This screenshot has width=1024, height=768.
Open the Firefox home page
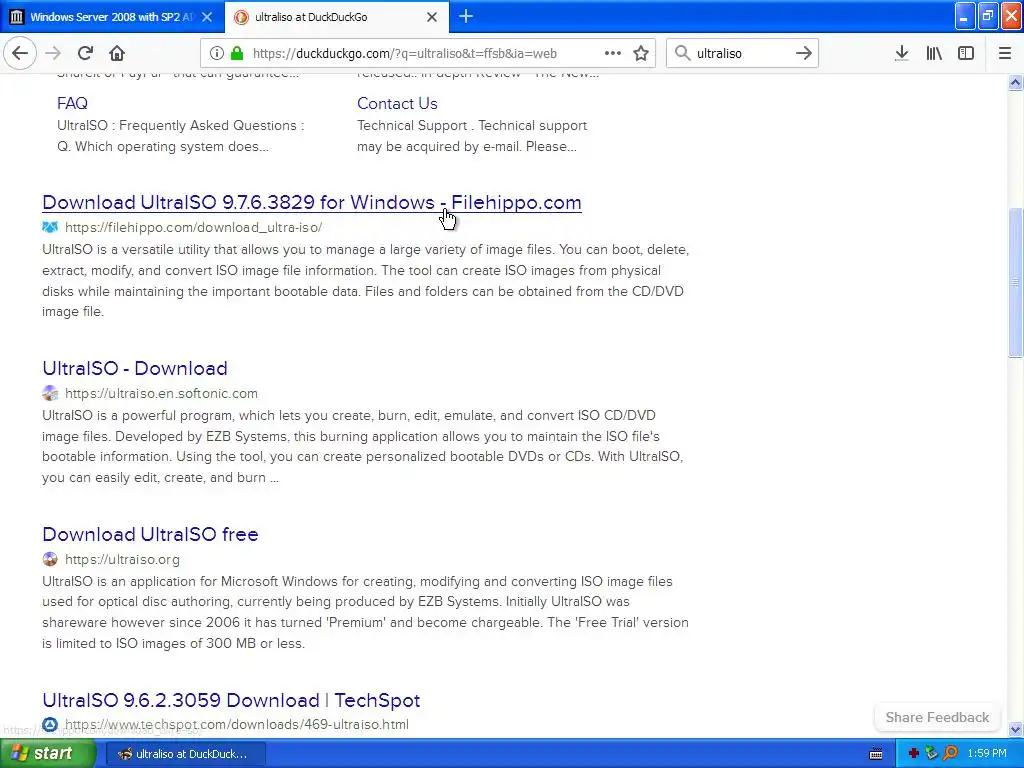117,53
